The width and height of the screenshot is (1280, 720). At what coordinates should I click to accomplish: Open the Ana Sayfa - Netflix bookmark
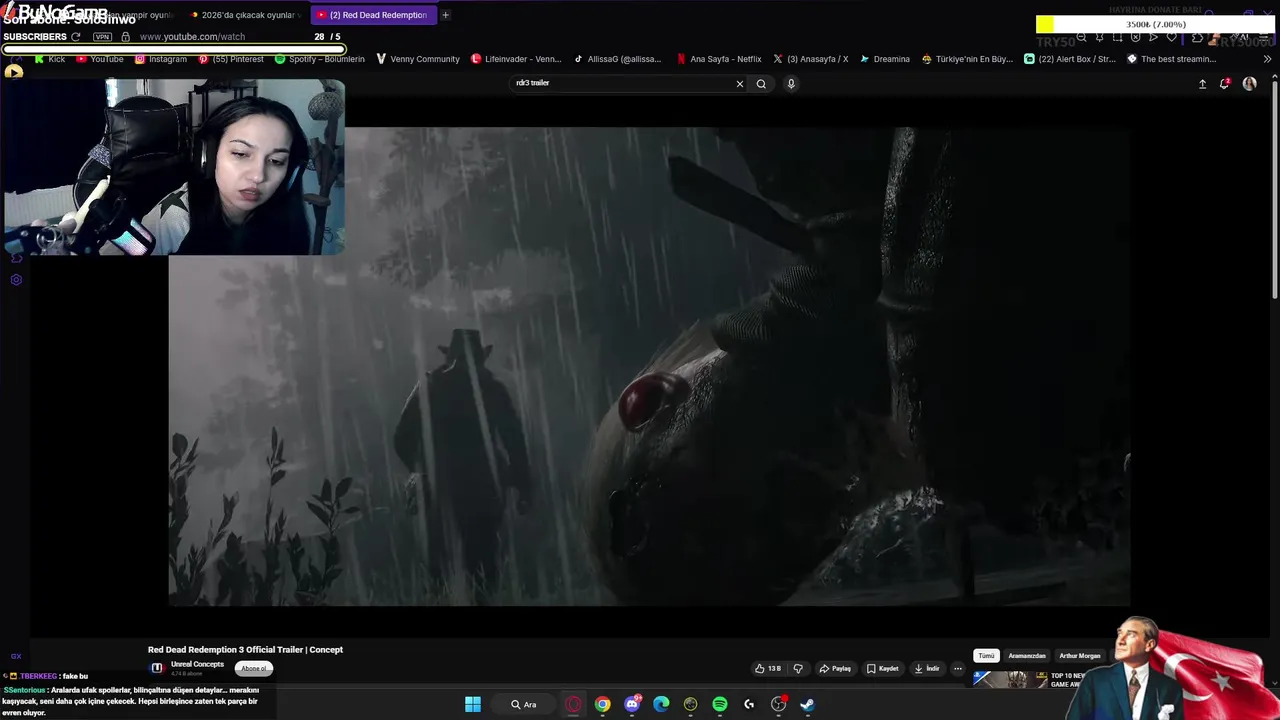719,59
